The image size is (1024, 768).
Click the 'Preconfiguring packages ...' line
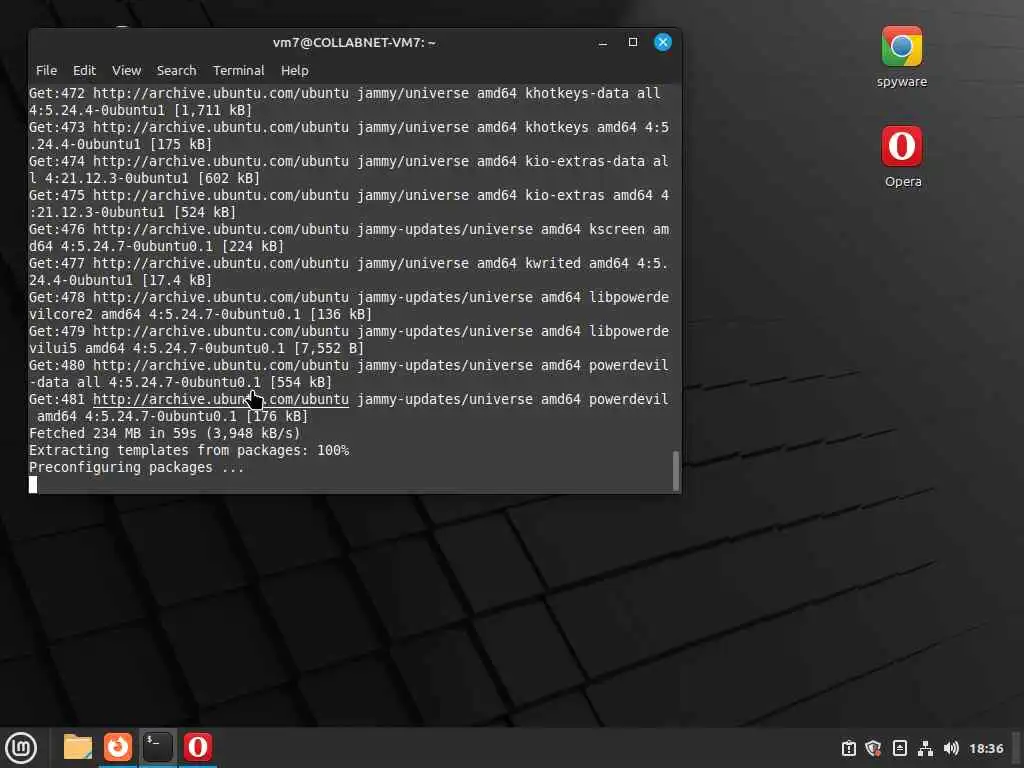tap(136, 467)
